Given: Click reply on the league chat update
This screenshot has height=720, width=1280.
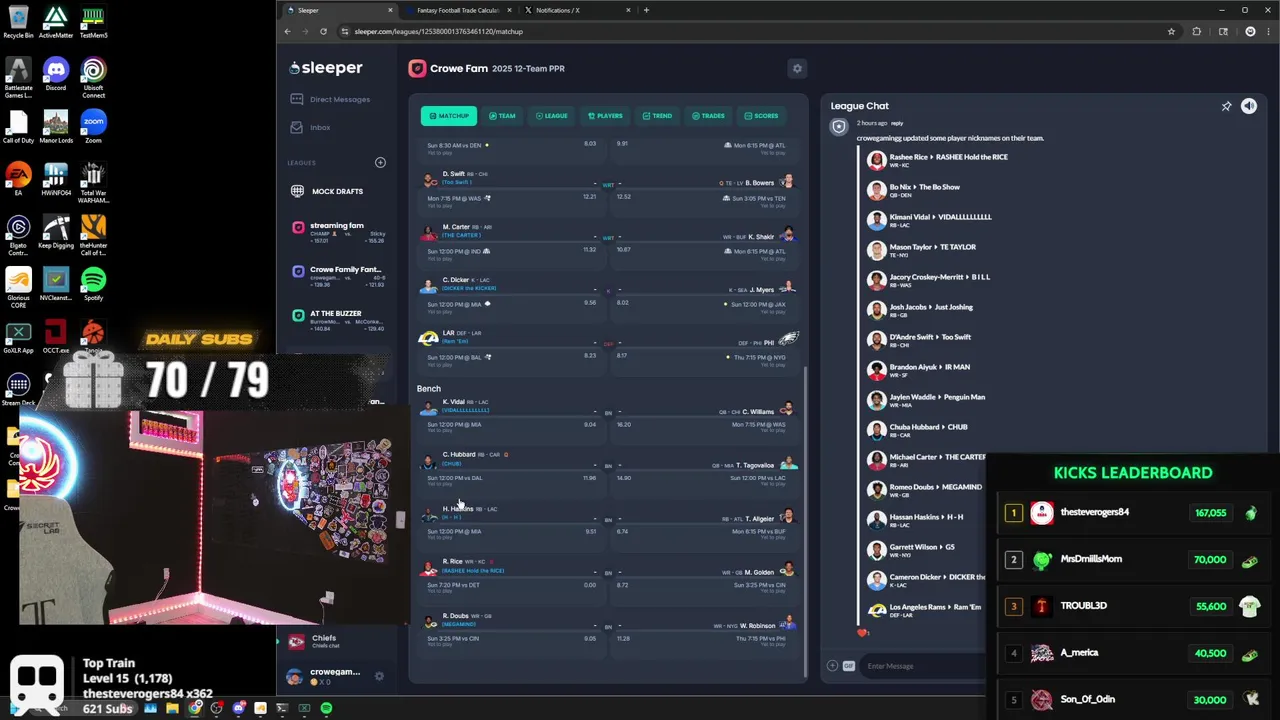Looking at the screenshot, I should tap(897, 123).
